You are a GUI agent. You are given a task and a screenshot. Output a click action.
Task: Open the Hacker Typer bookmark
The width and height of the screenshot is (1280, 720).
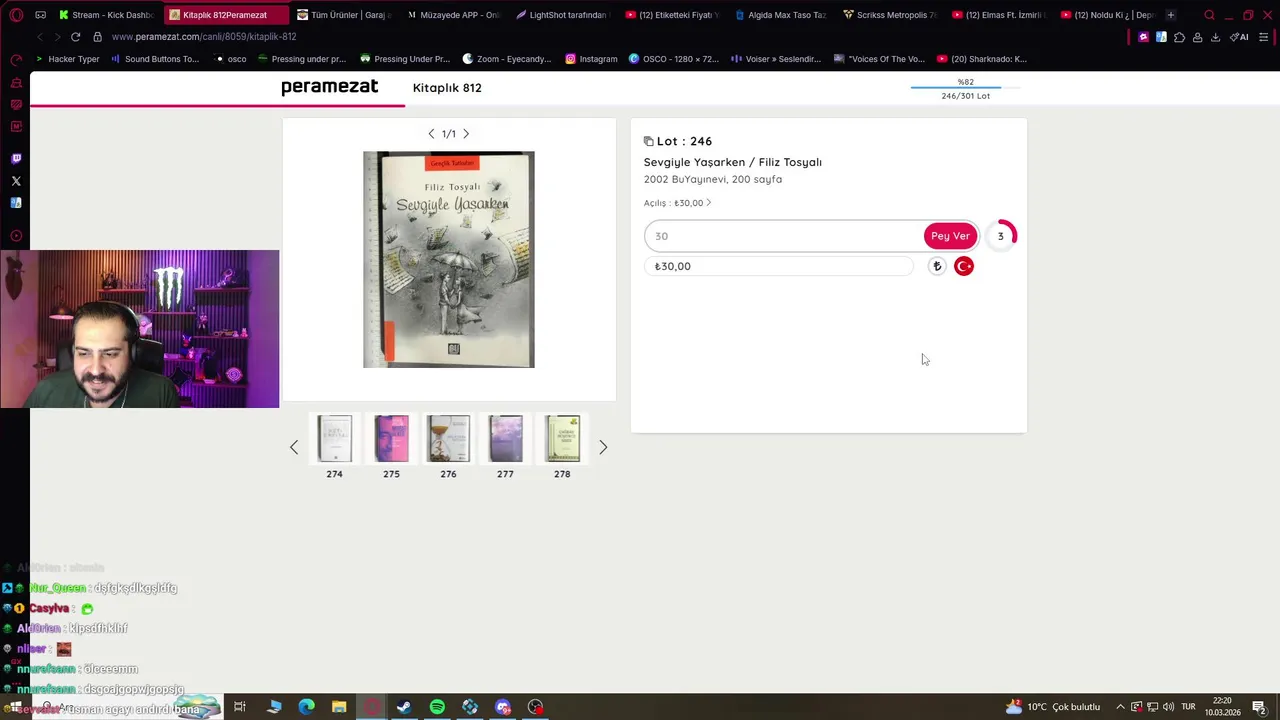[x=67, y=59]
